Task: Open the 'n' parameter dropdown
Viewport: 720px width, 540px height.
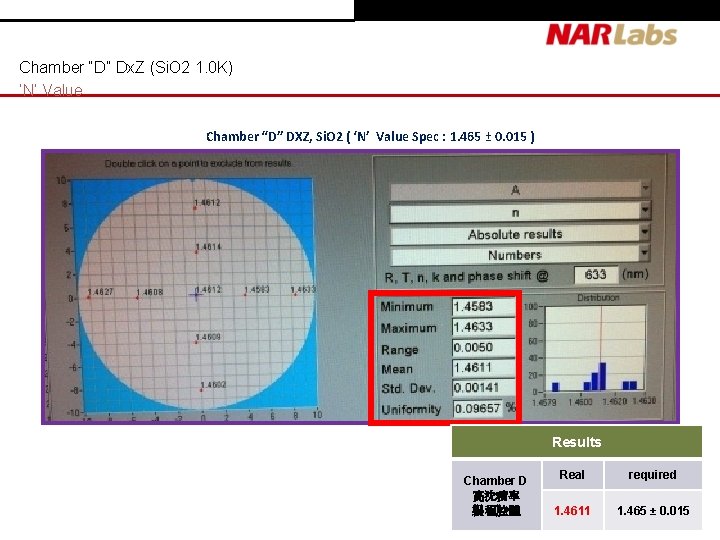Action: click(x=521, y=213)
